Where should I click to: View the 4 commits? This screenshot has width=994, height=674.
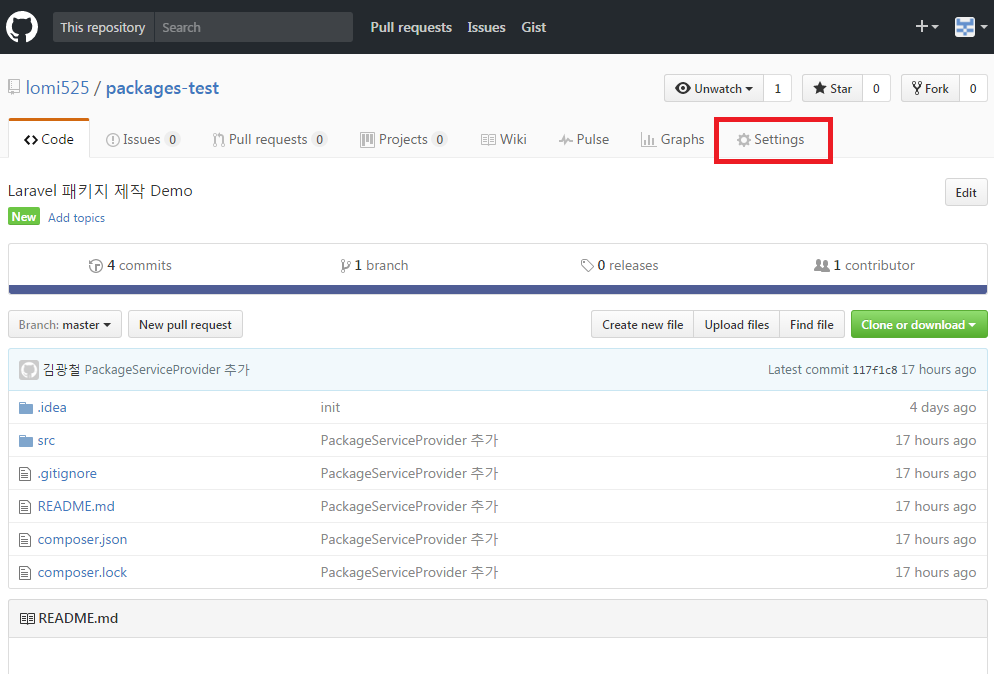click(130, 266)
